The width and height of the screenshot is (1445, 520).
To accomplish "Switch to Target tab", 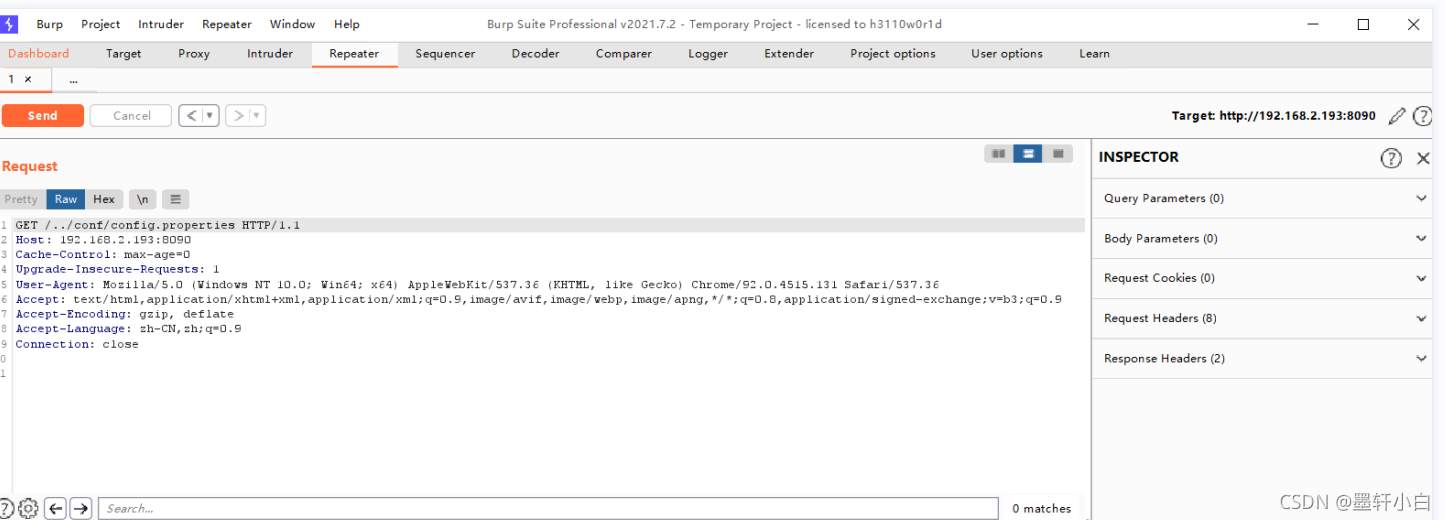I will coord(124,54).
